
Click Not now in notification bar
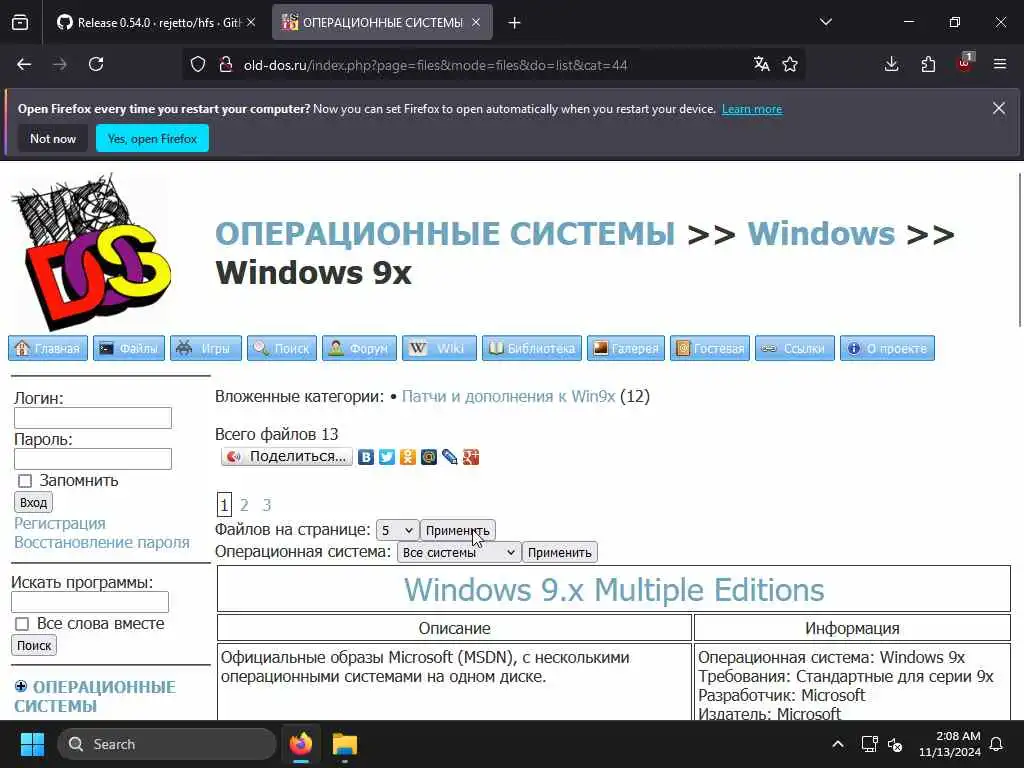53,138
